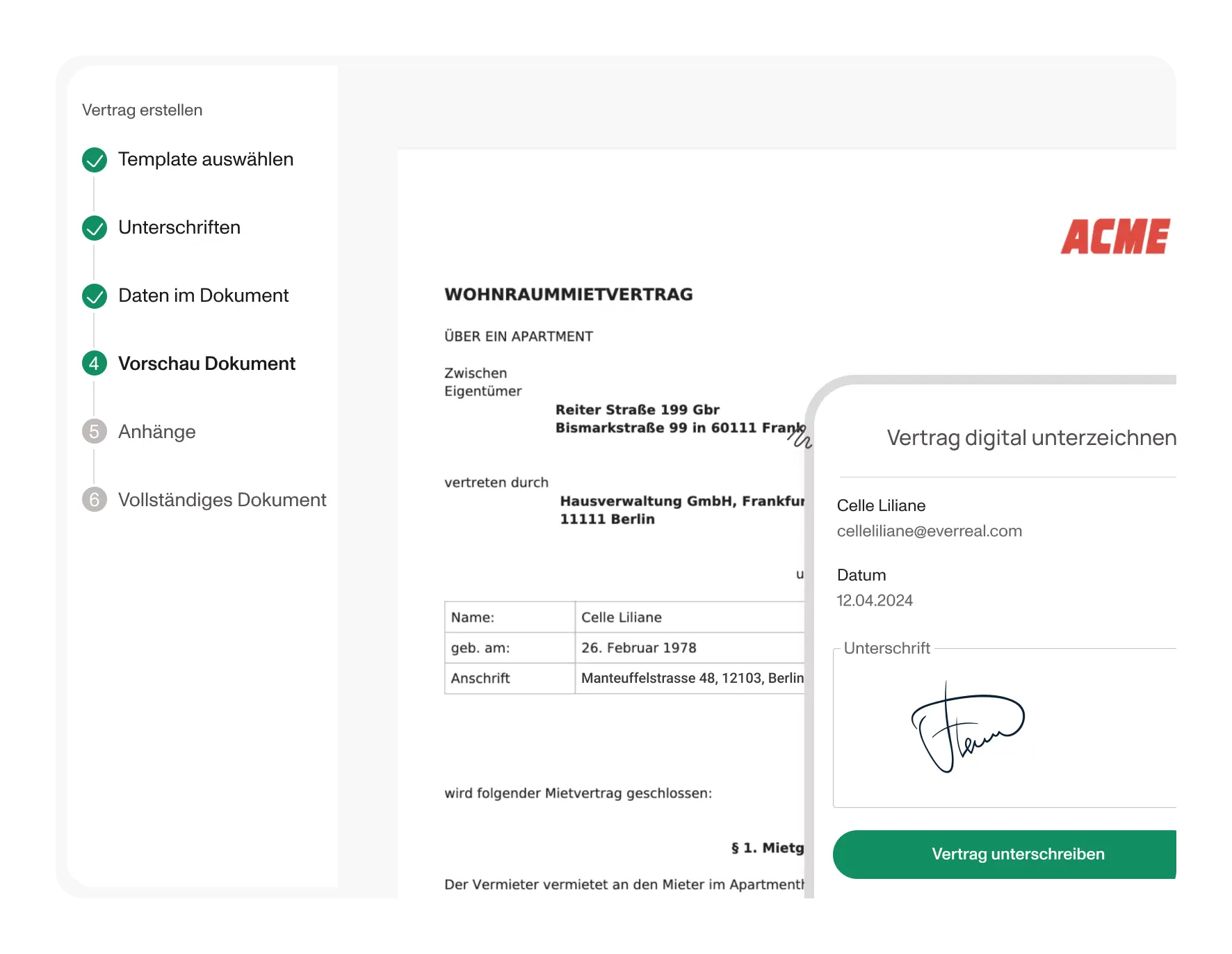
Task: Click the Hausverwaltung GmbH text line
Action: [x=682, y=501]
